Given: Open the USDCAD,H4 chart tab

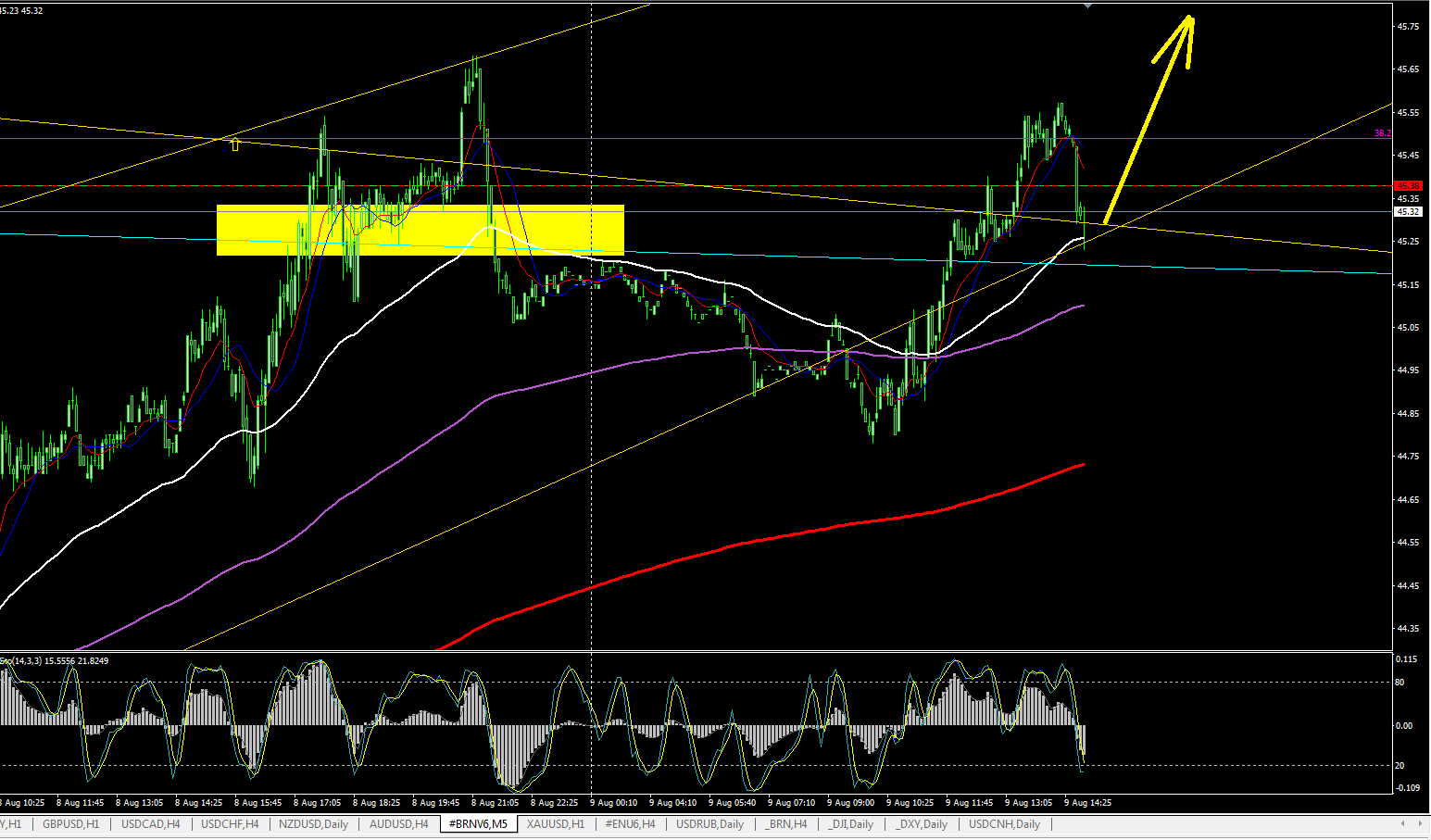Looking at the screenshot, I should [151, 824].
